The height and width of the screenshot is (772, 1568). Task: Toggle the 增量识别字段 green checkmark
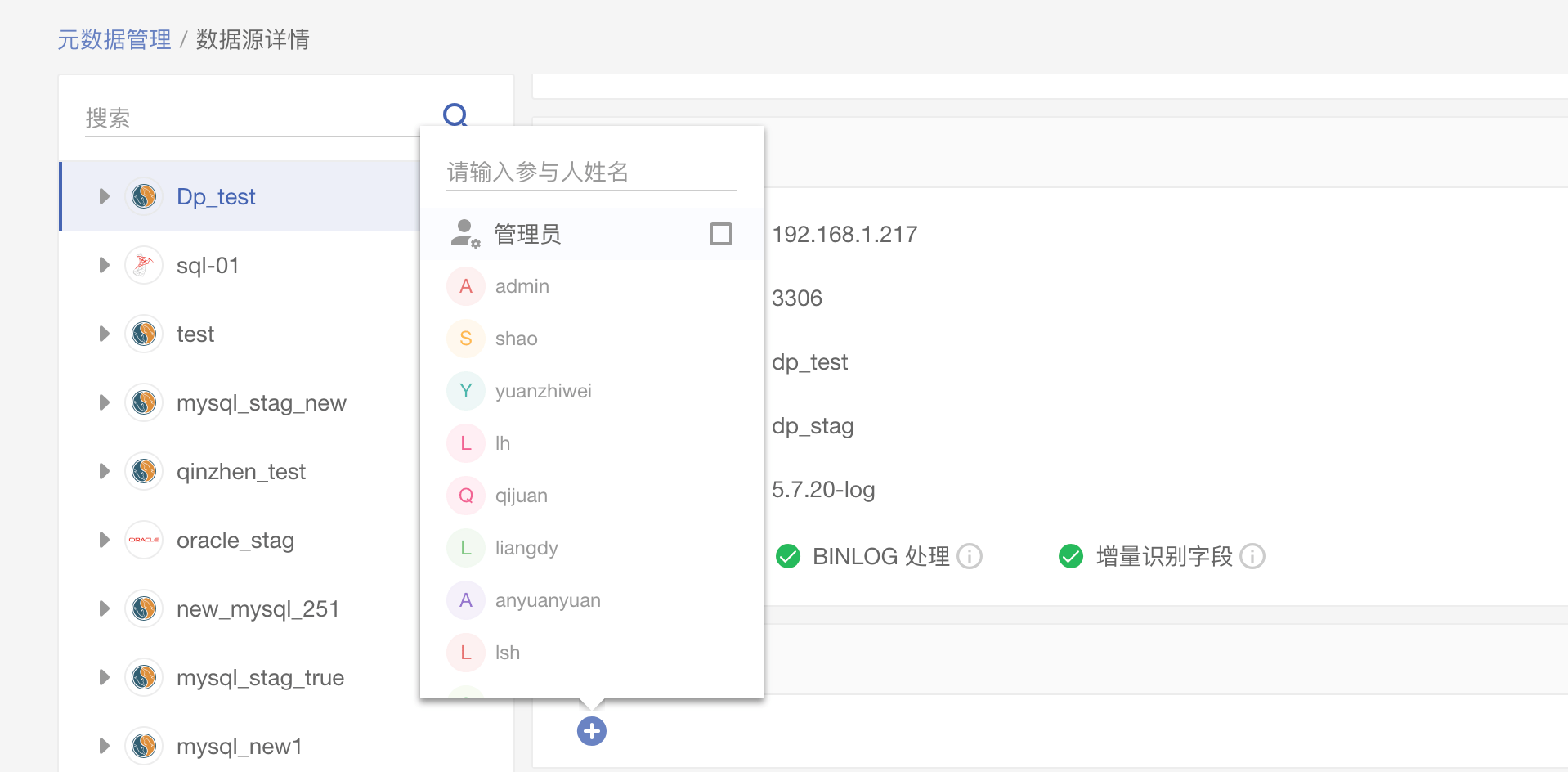click(1071, 557)
